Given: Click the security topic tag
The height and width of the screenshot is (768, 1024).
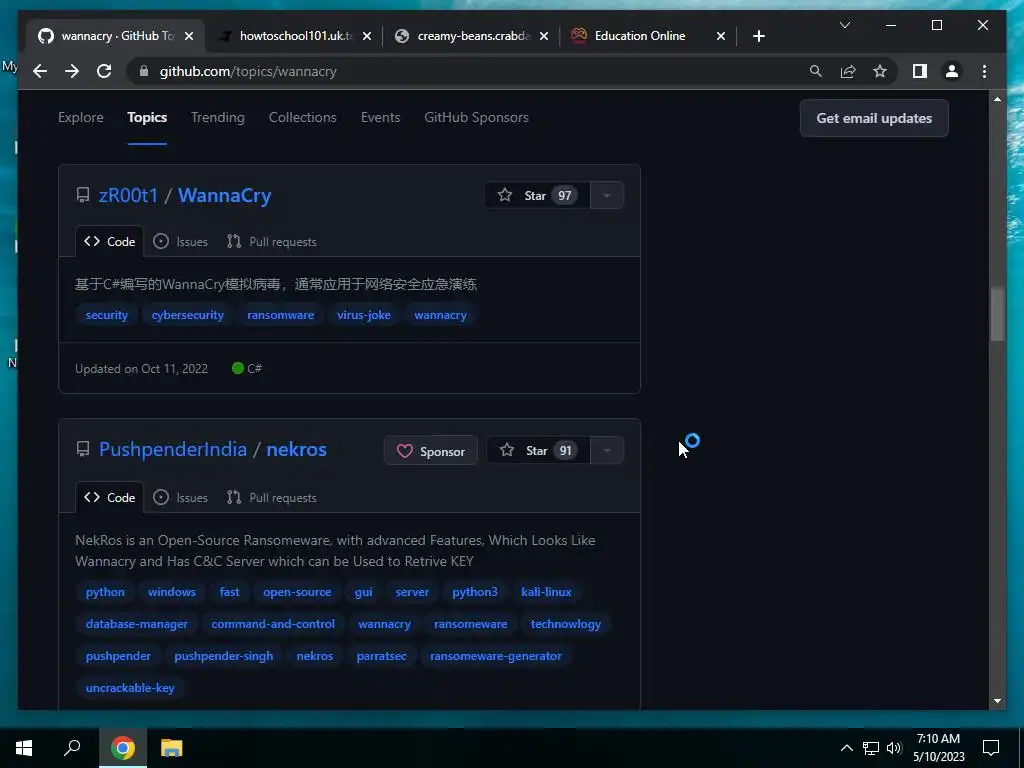Looking at the screenshot, I should click(x=106, y=315).
